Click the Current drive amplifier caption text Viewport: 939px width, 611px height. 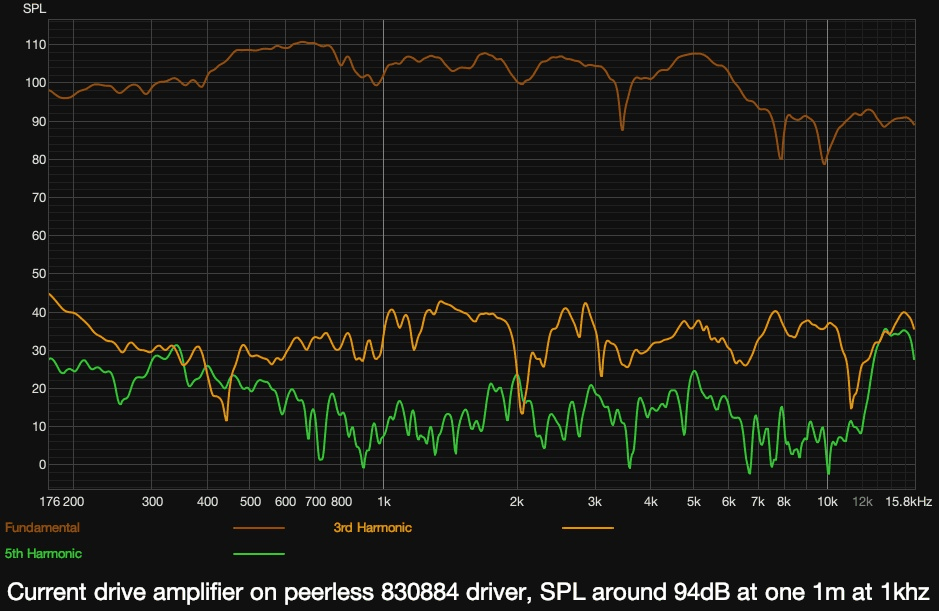coord(468,592)
